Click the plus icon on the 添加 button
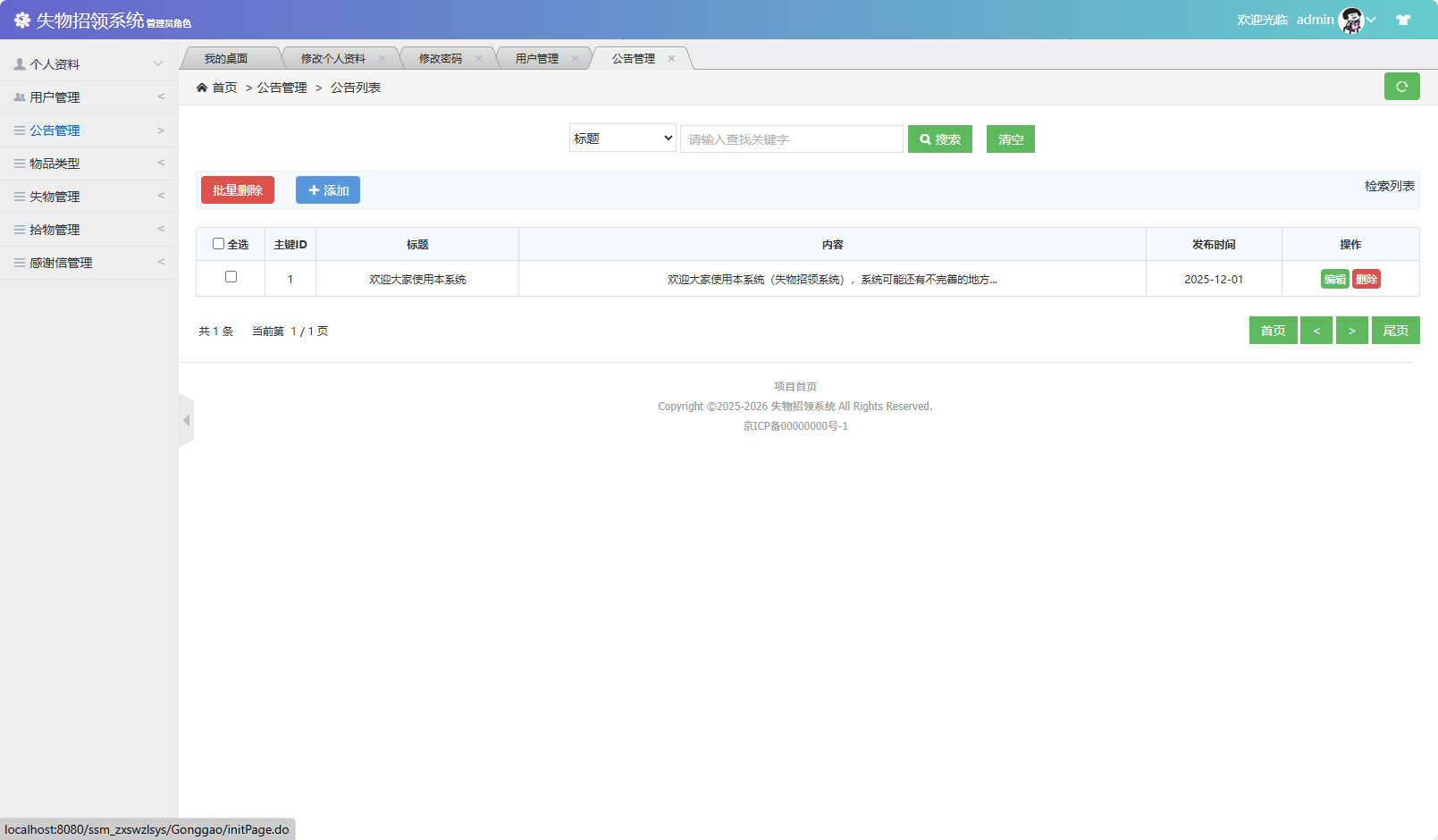This screenshot has height=840, width=1438. [314, 189]
